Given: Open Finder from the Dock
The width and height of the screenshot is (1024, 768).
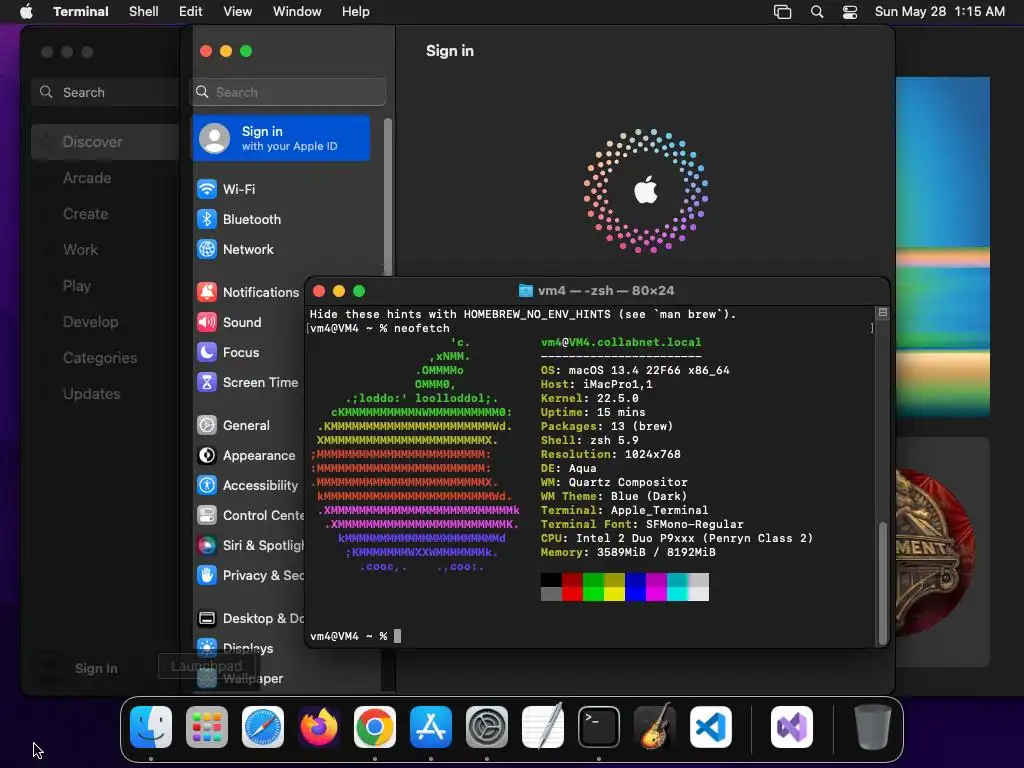Looking at the screenshot, I should coord(151,727).
